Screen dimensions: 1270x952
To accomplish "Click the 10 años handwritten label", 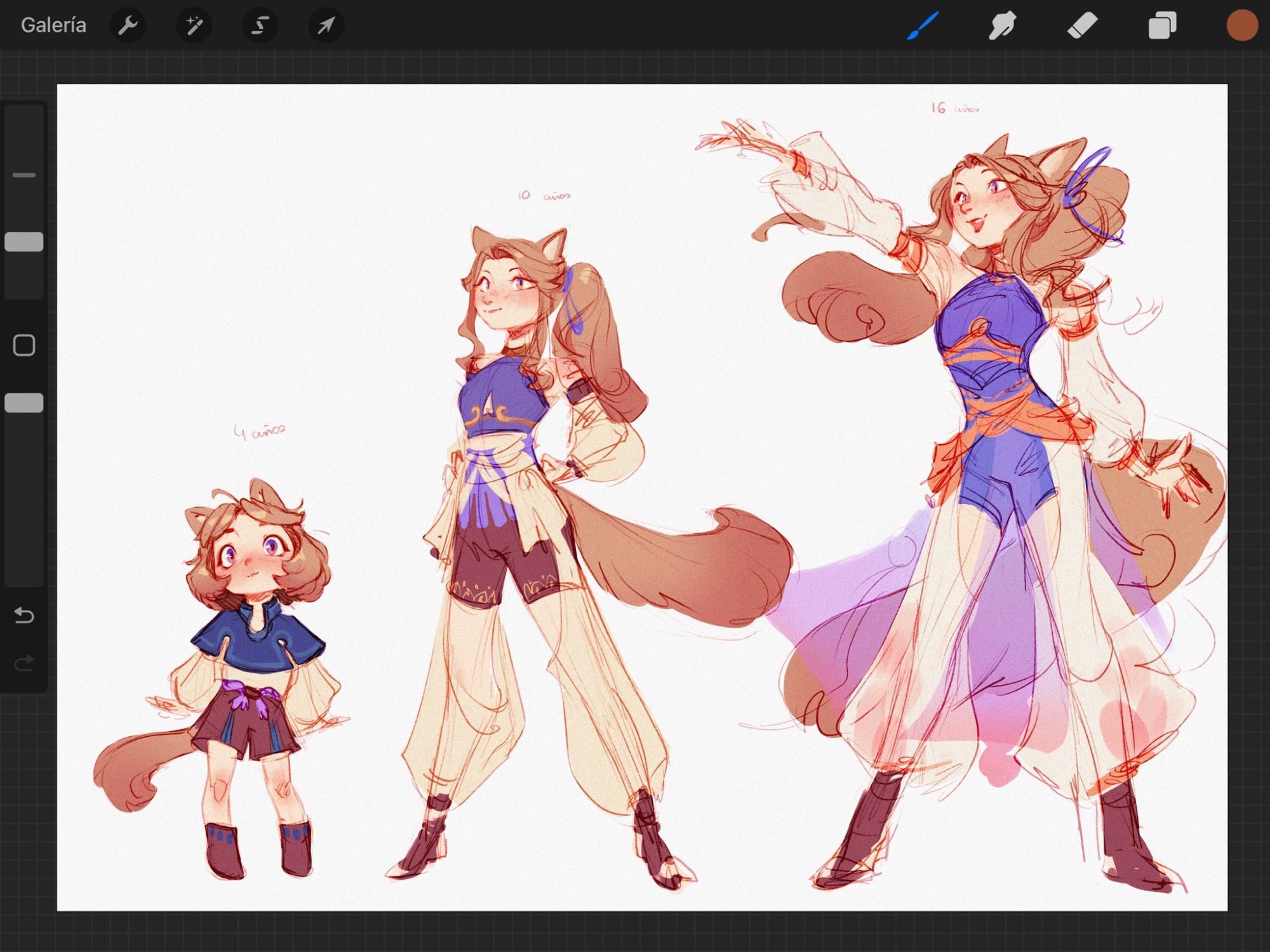I will coord(544,195).
